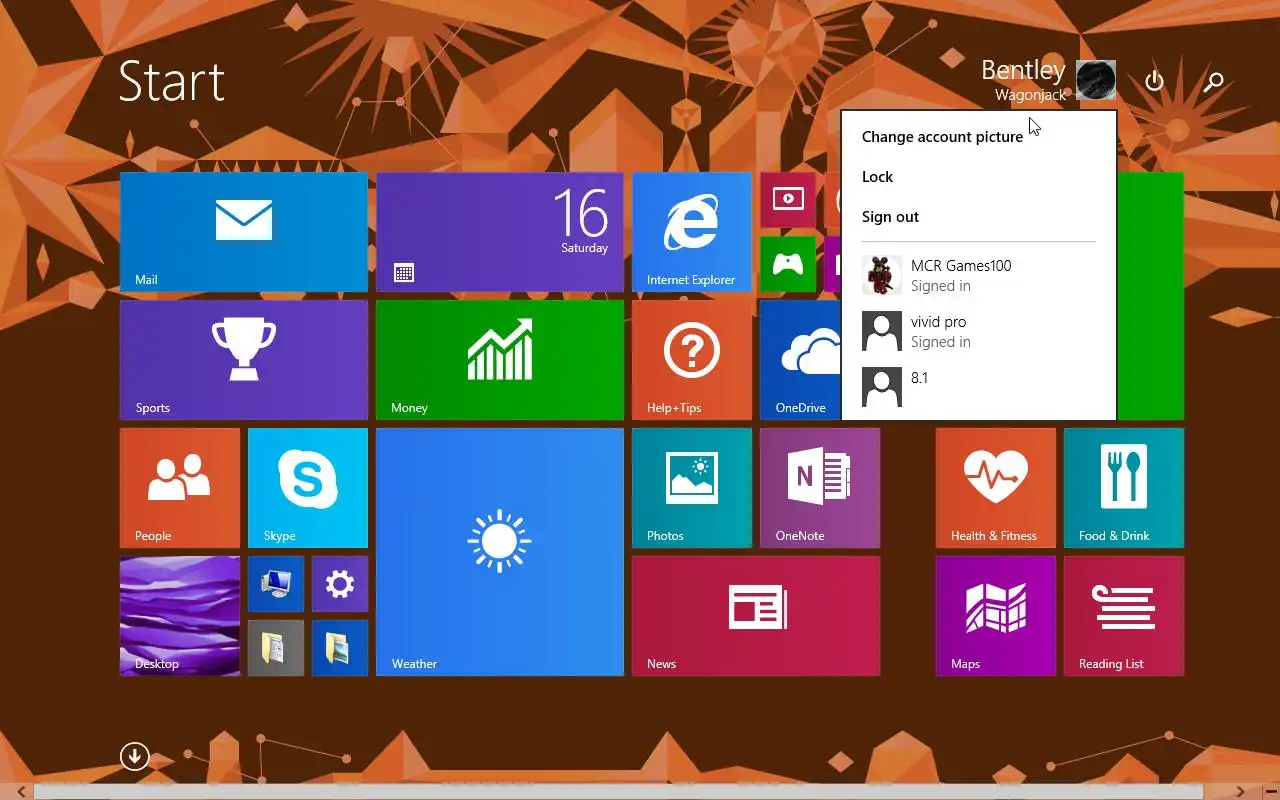The width and height of the screenshot is (1280, 800).
Task: Launch the Skype tile
Action: (x=308, y=488)
